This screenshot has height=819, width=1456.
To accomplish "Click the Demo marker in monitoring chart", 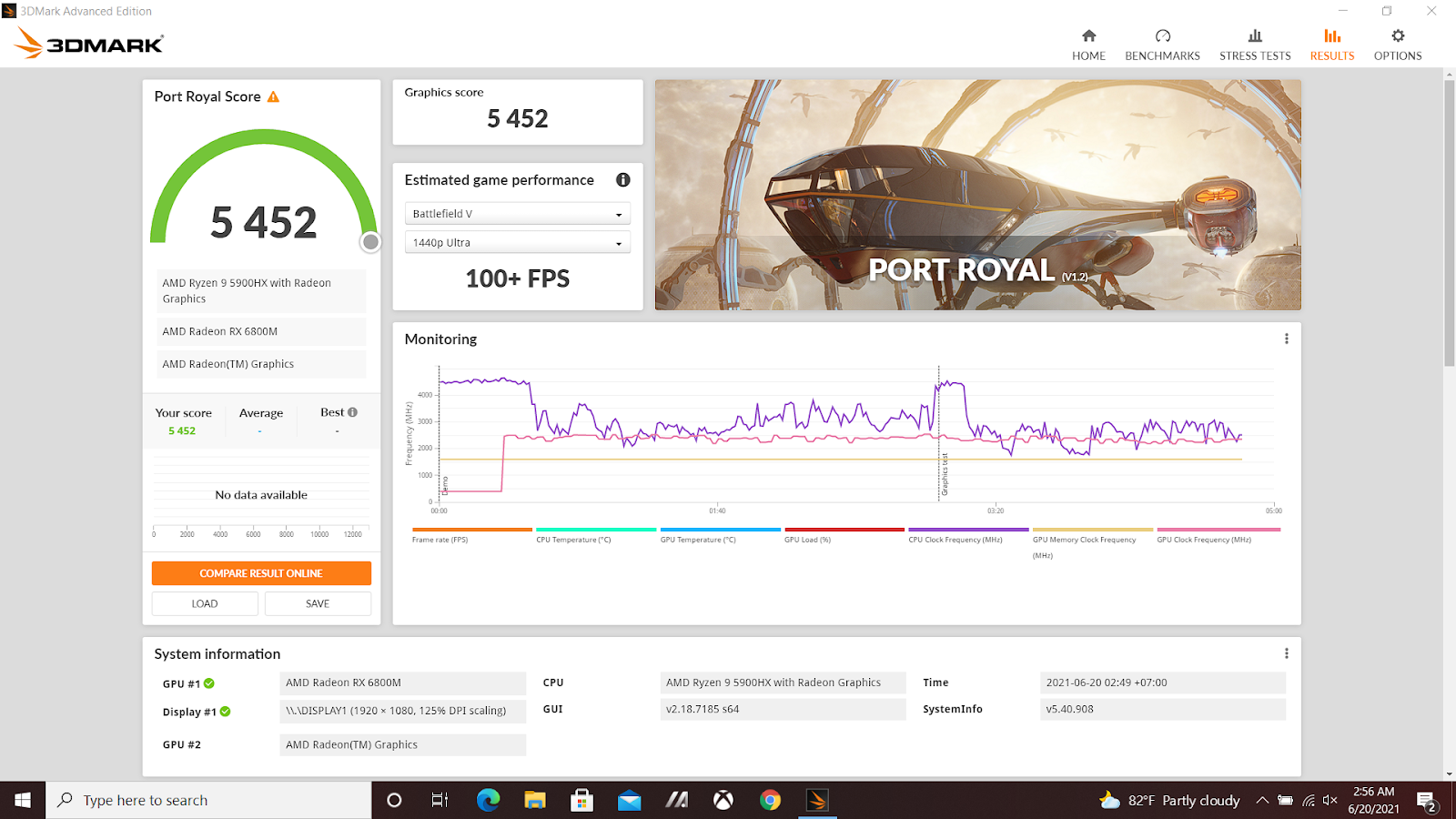I will coord(445,486).
